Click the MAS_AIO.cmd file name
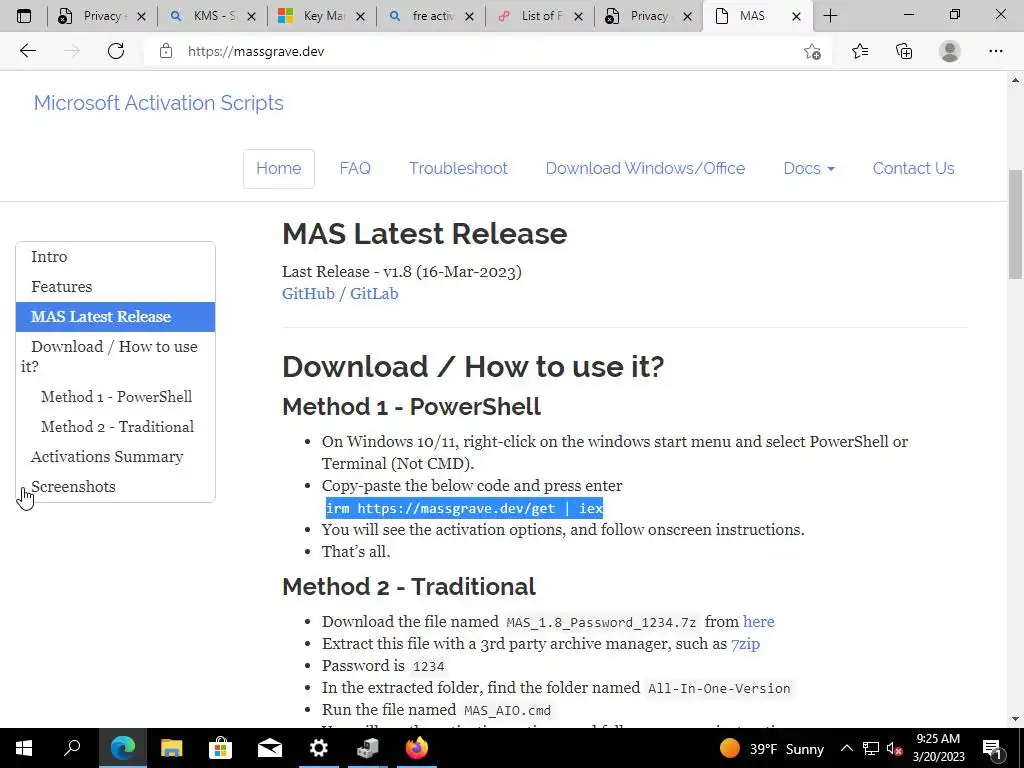 [507, 711]
